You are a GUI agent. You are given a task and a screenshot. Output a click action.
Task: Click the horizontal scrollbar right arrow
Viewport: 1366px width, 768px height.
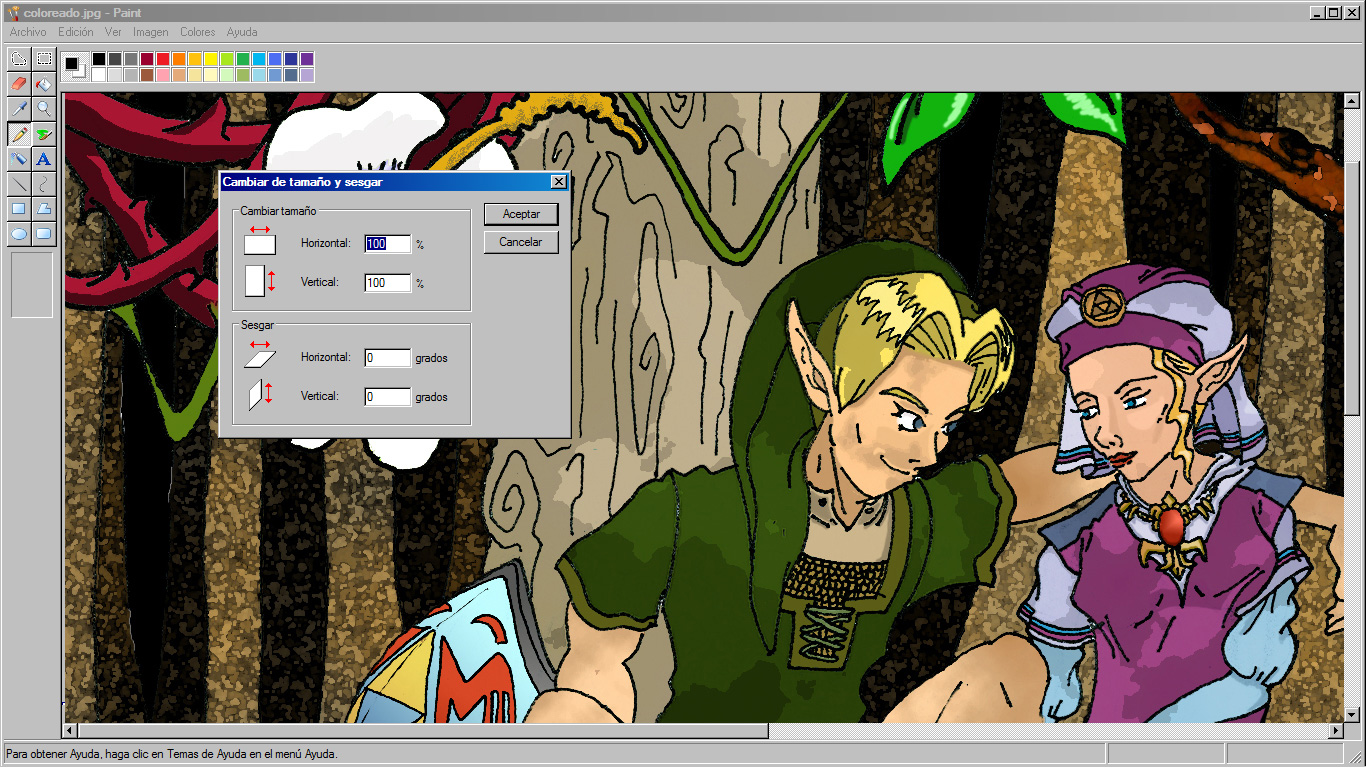pos(1335,731)
